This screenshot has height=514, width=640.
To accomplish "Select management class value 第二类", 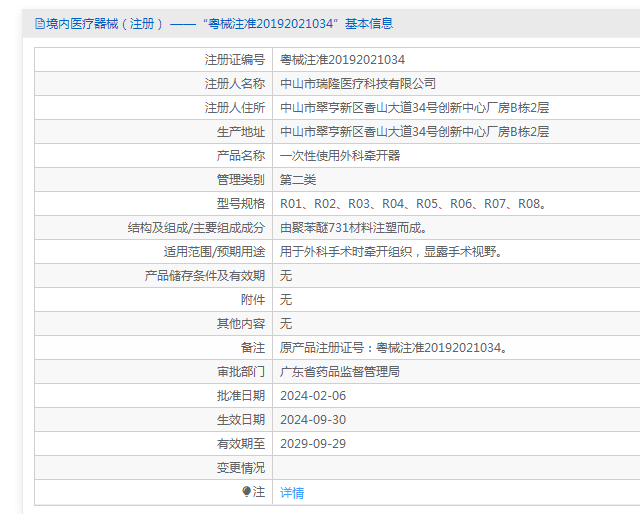I will [298, 180].
